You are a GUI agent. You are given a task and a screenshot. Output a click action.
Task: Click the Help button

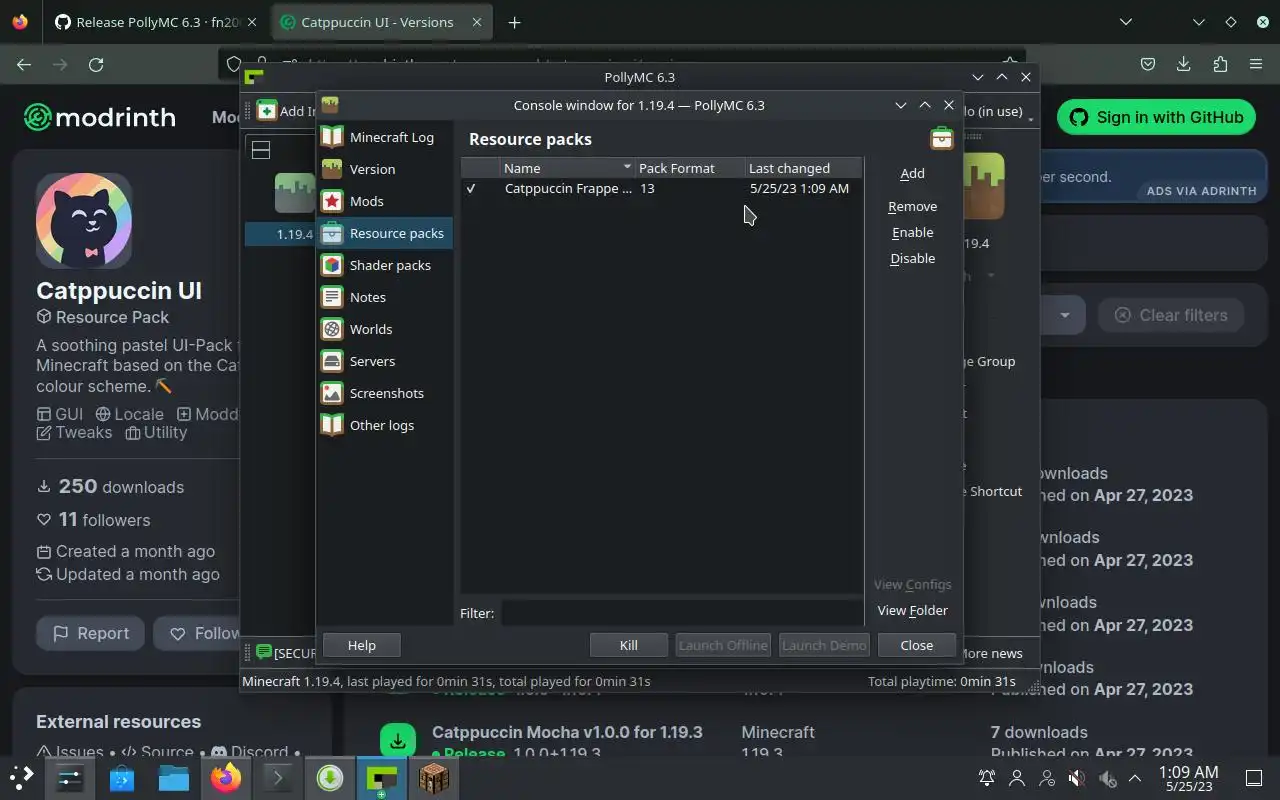coord(361,645)
